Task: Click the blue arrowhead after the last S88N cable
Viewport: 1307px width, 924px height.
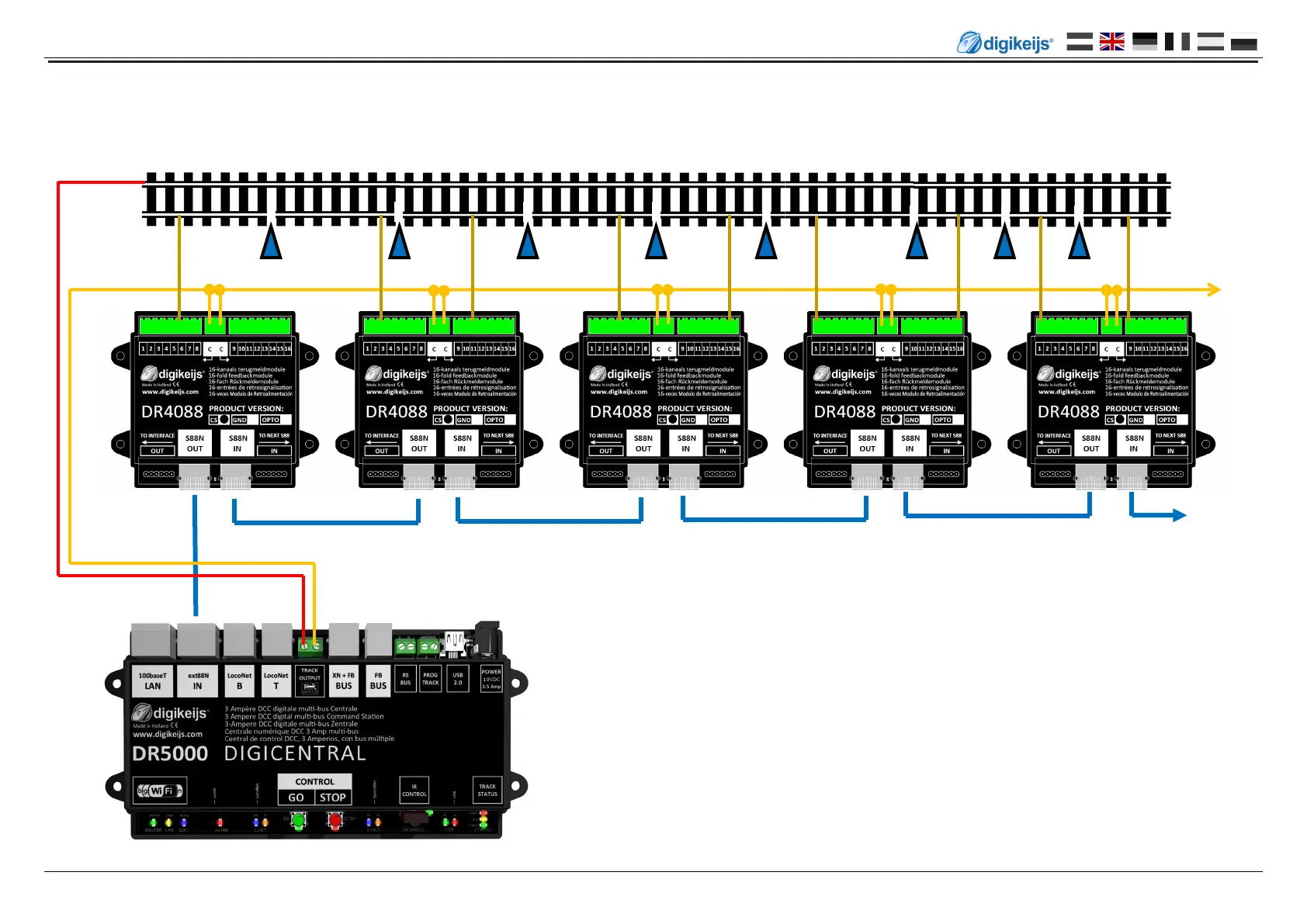Action: [x=1179, y=514]
